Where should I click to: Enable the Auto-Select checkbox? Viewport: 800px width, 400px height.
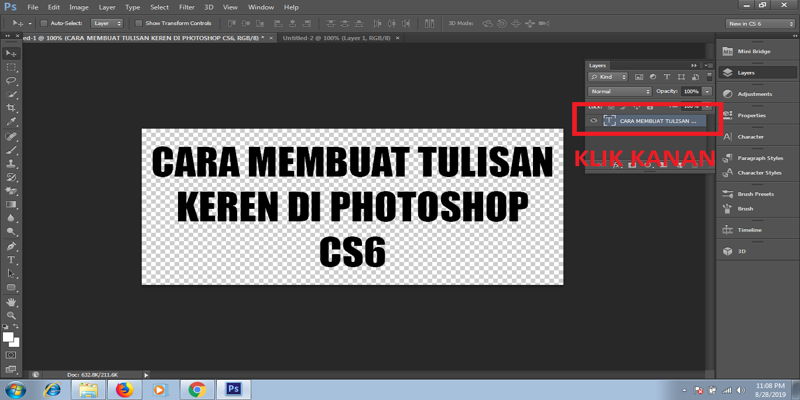pyautogui.click(x=43, y=23)
